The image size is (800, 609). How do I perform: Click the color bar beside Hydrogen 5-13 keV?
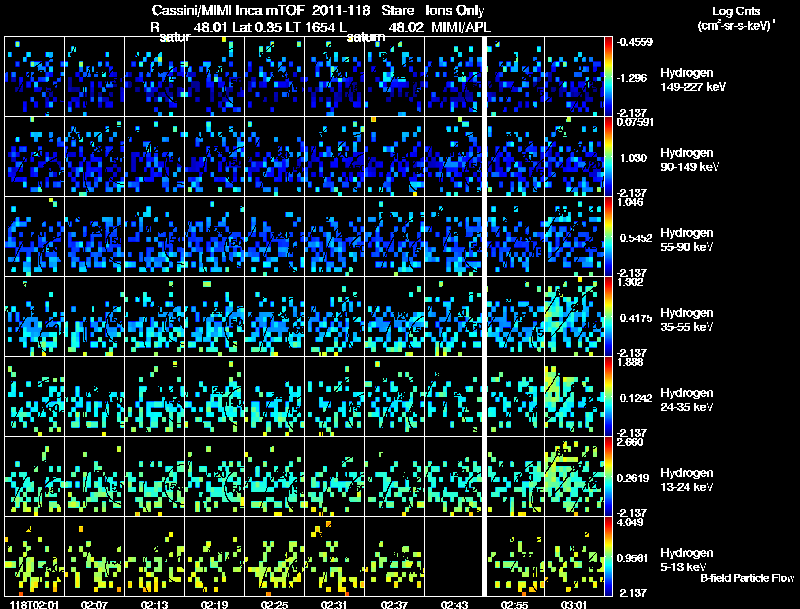click(608, 557)
